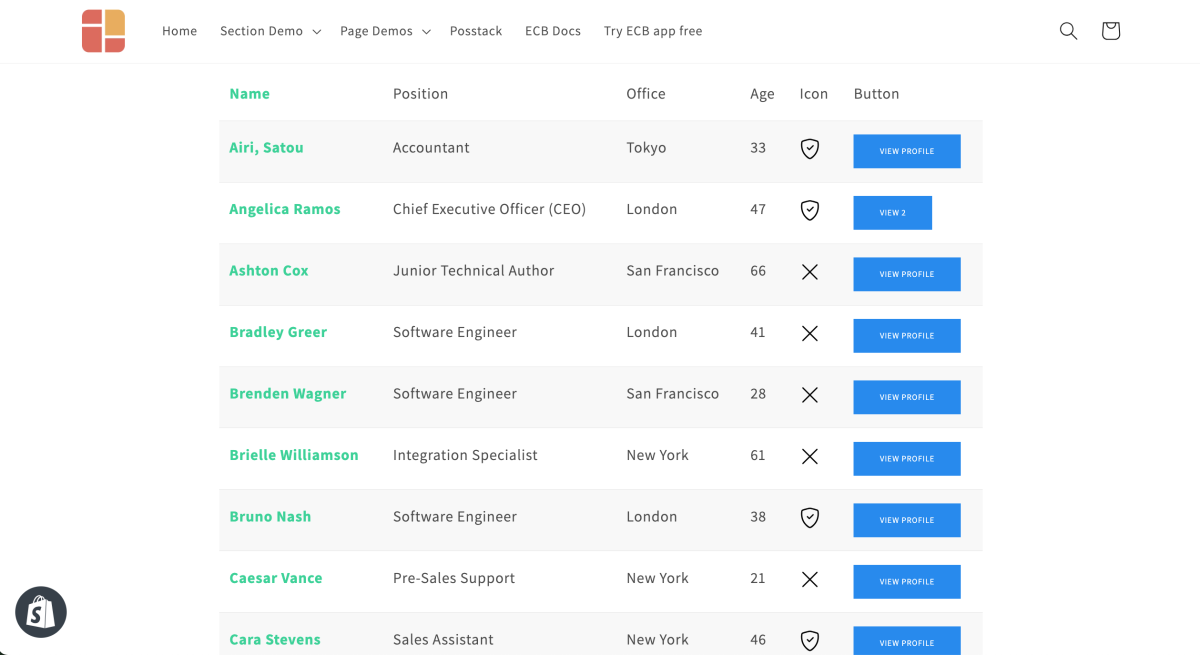Open the ECB Docs menu item
1200x655 pixels.
[552, 31]
